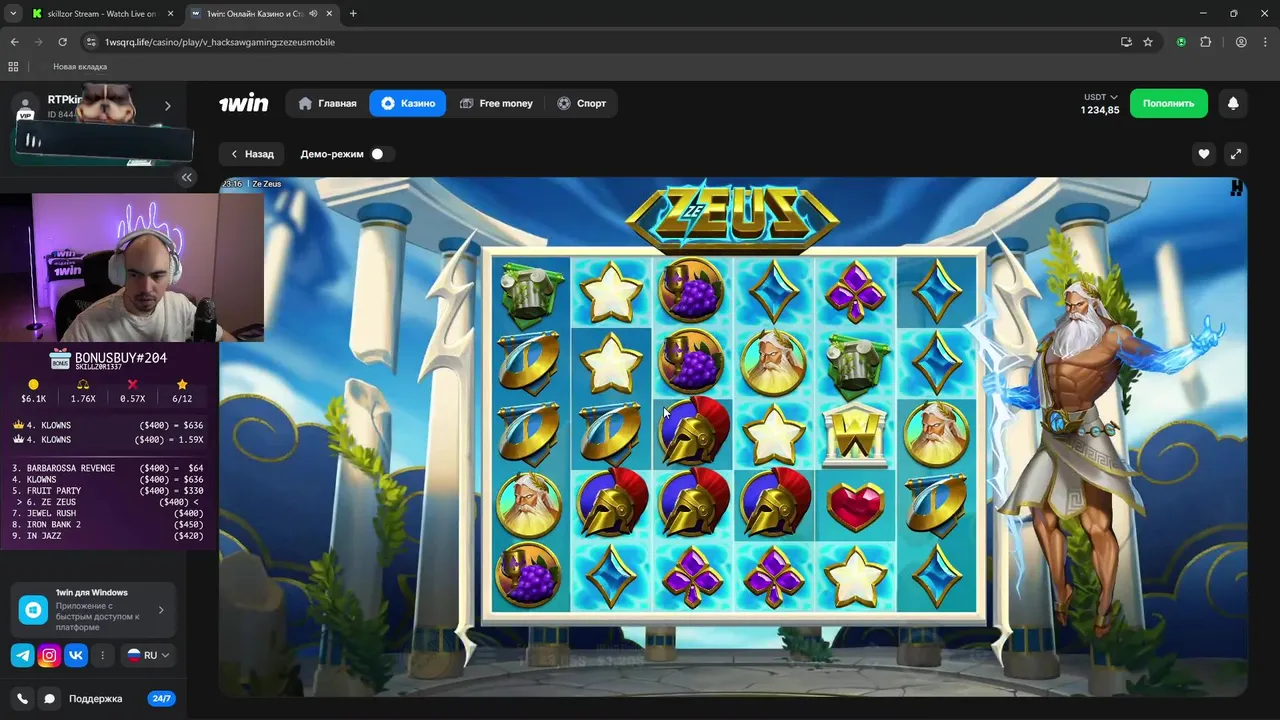Go back in browser history

(x=14, y=42)
